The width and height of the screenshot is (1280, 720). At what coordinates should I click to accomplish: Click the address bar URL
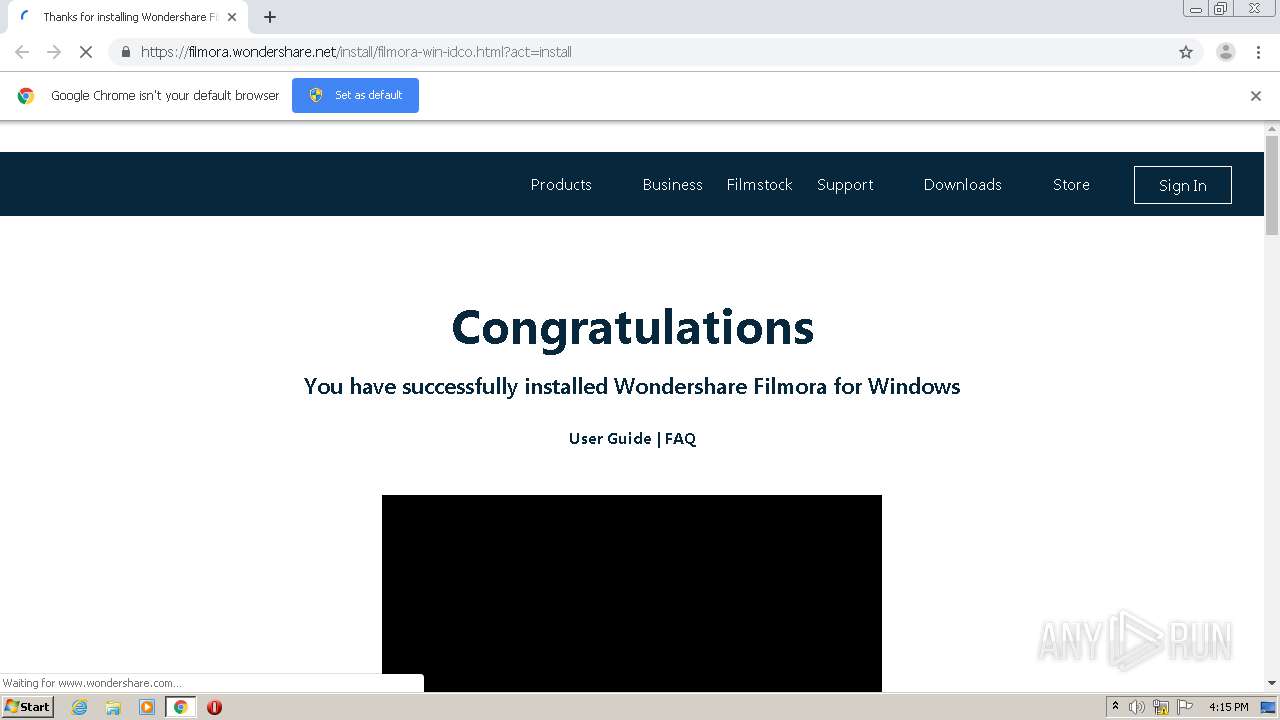tap(356, 52)
